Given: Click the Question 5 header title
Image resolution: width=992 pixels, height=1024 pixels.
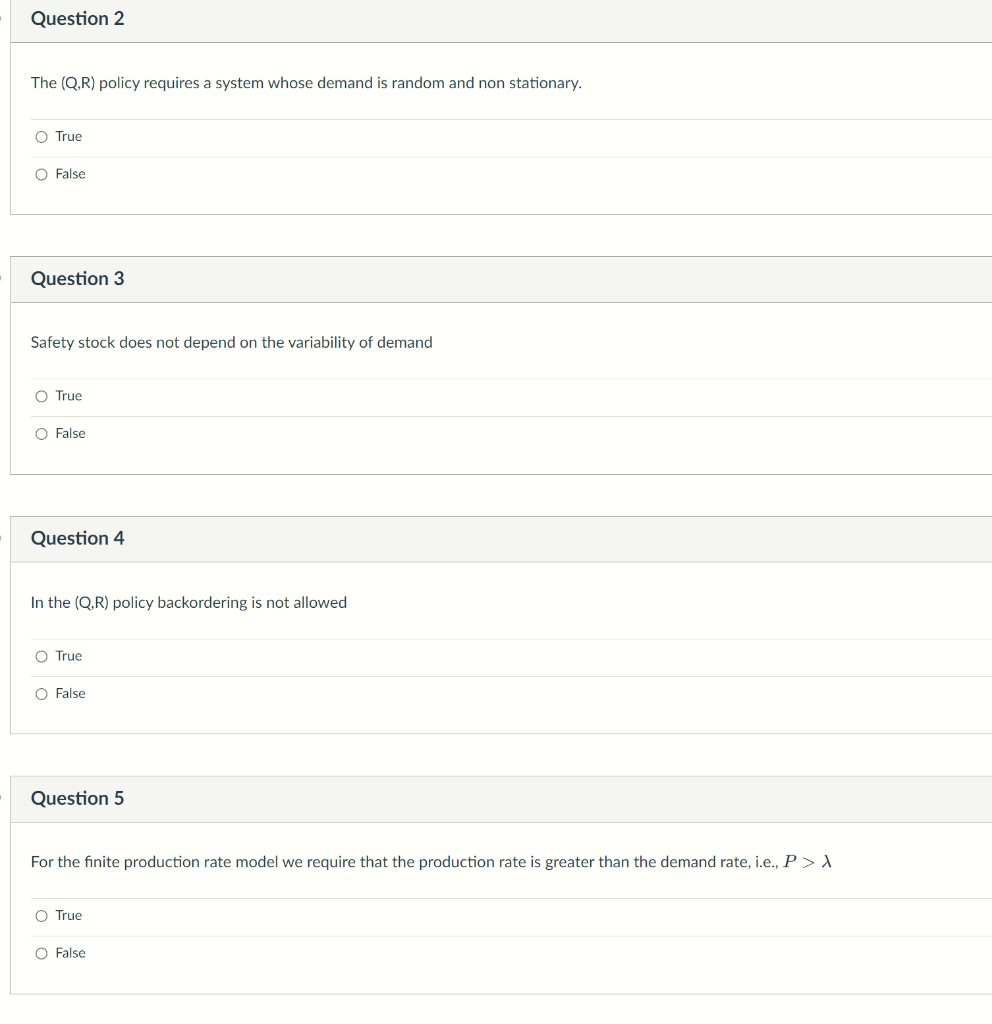Looking at the screenshot, I should coord(78,799).
